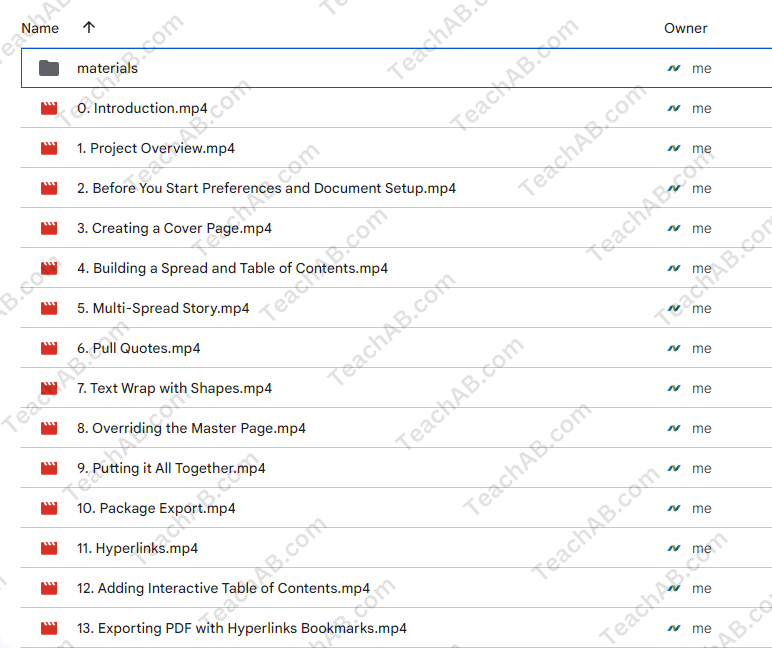Select file 1. Project Overview.mp4

coord(156,148)
